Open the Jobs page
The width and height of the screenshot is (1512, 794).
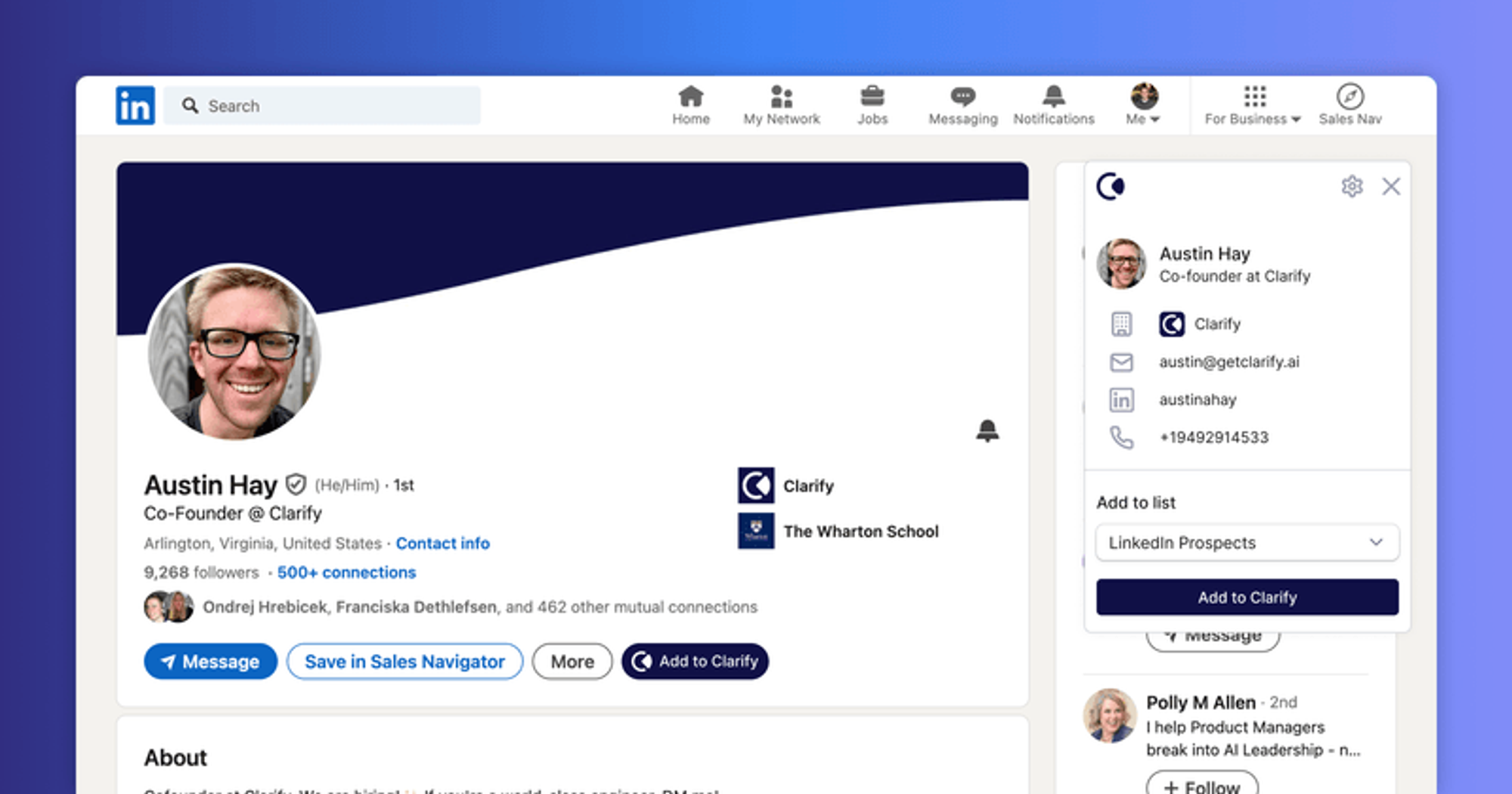tap(872, 105)
